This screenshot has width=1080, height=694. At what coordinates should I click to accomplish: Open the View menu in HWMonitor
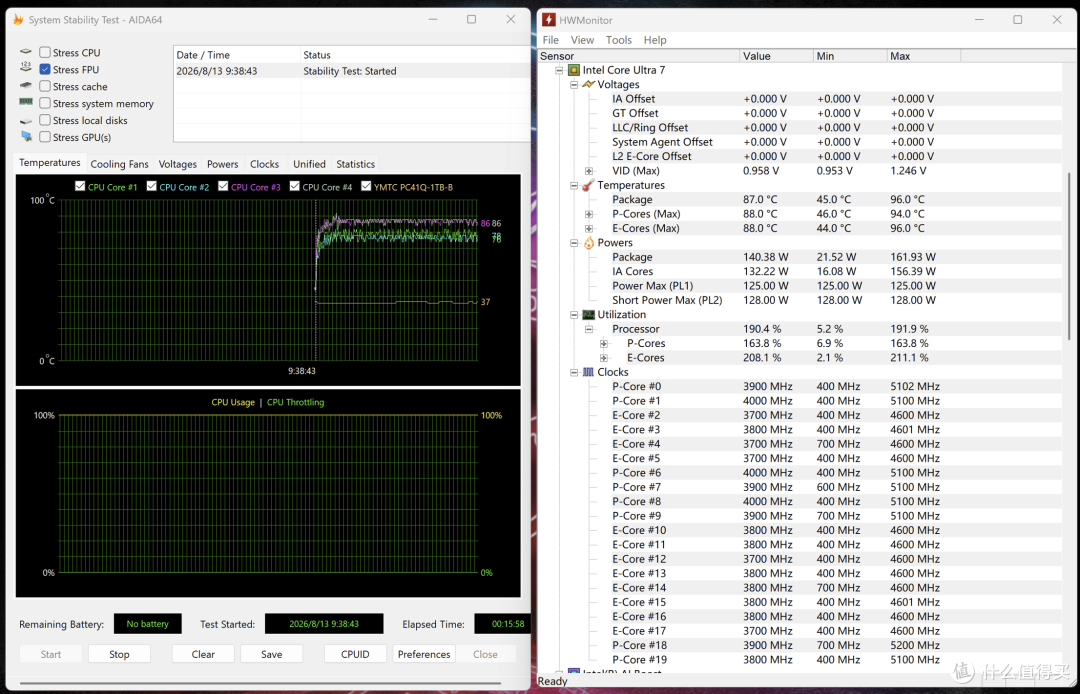(582, 40)
